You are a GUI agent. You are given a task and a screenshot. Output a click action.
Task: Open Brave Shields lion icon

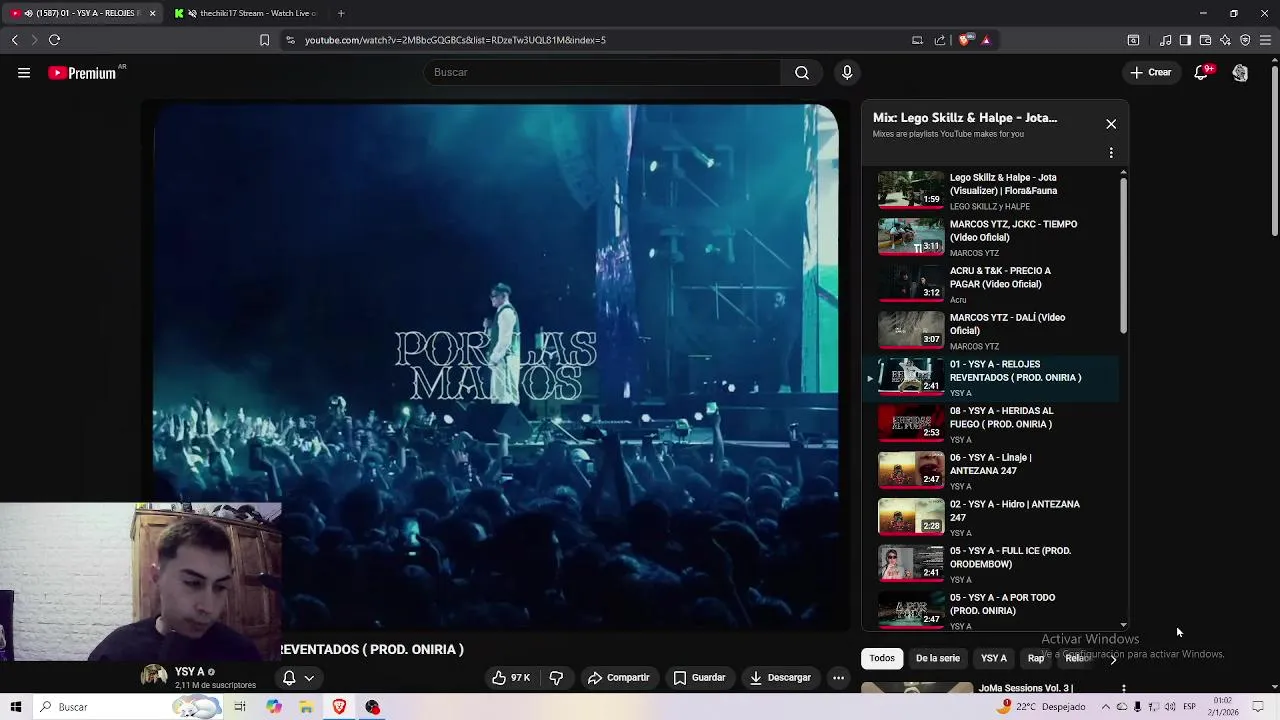coord(964,40)
